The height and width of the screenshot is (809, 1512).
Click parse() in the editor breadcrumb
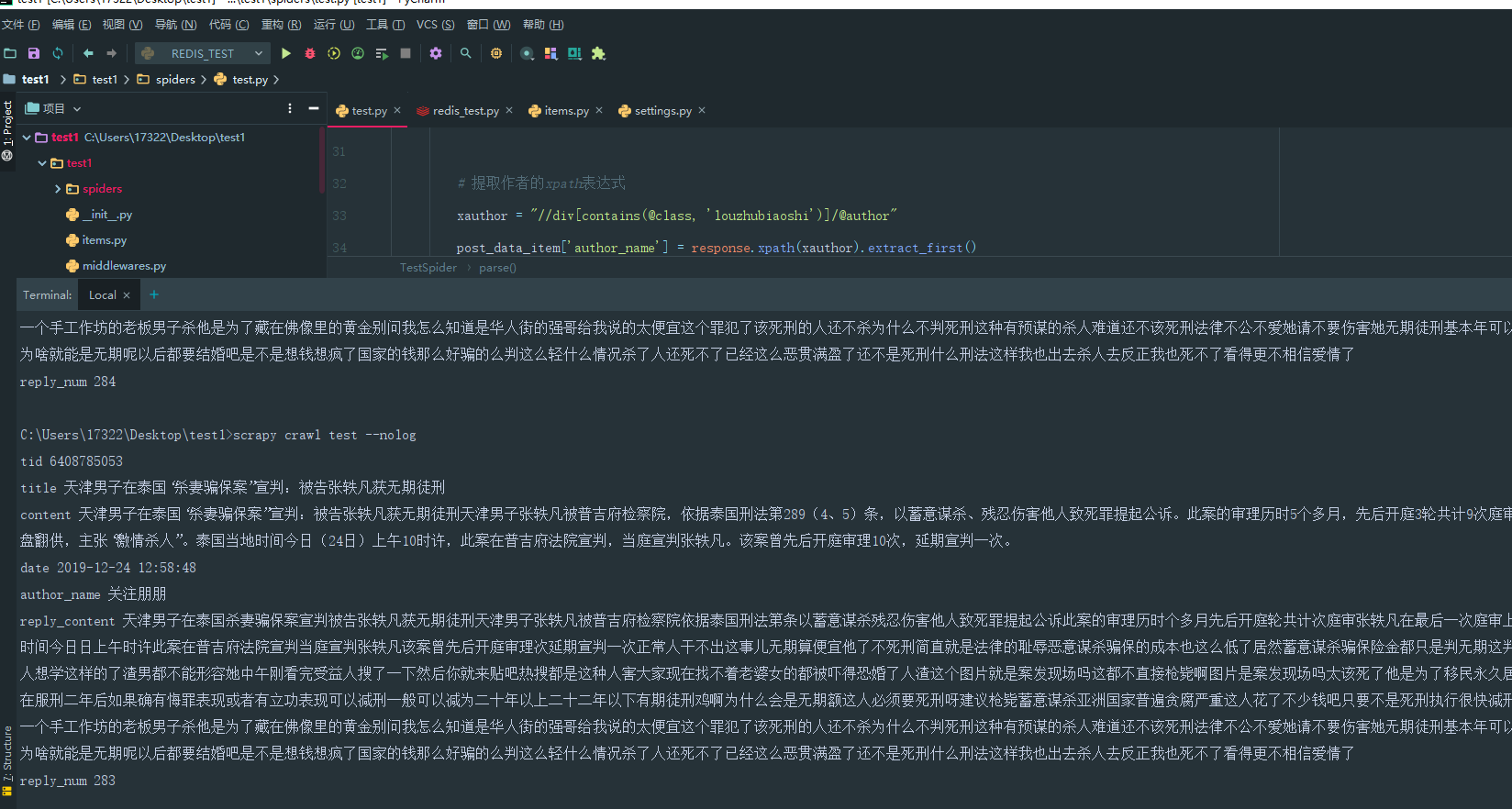497,268
